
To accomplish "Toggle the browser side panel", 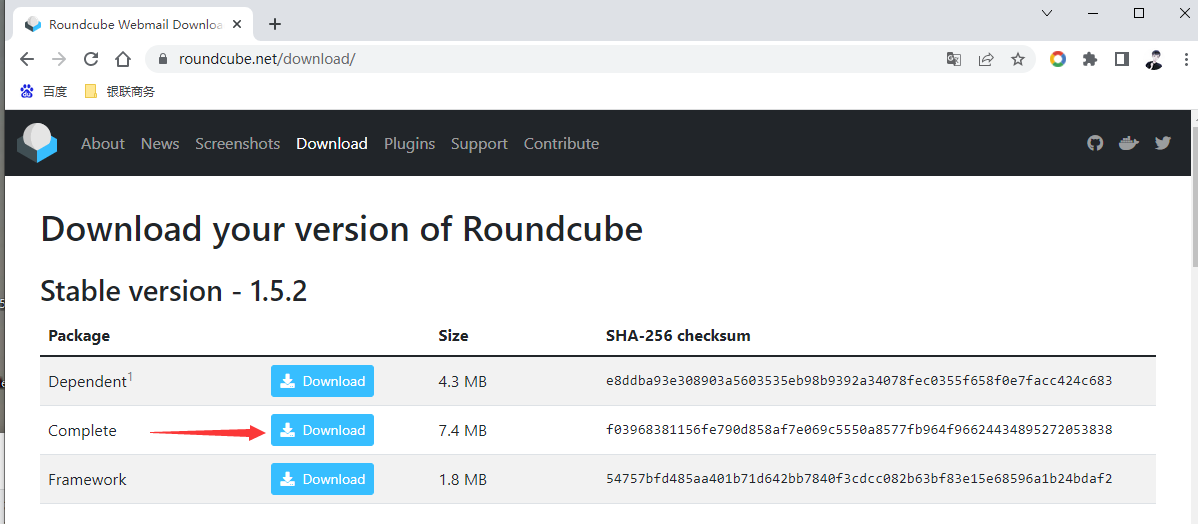I will (x=1122, y=59).
